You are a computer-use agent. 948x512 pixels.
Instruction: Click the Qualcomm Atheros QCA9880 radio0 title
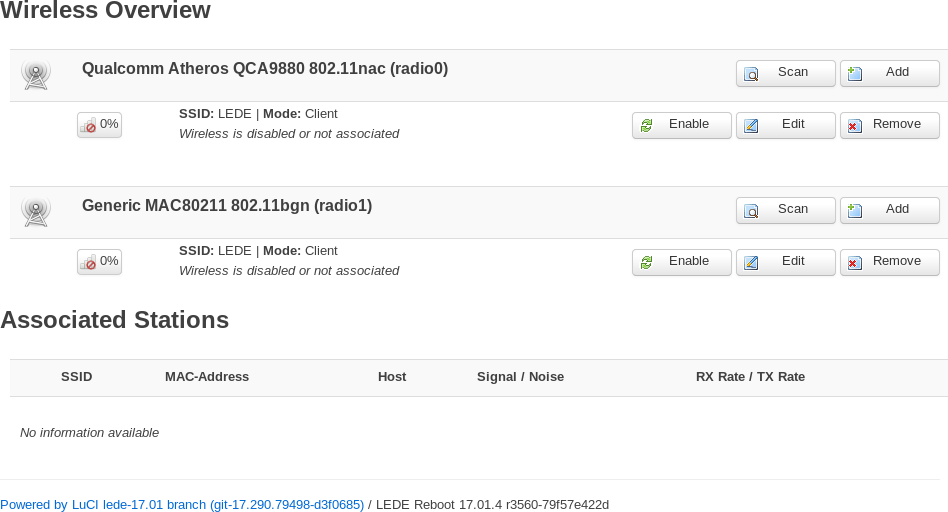265,68
